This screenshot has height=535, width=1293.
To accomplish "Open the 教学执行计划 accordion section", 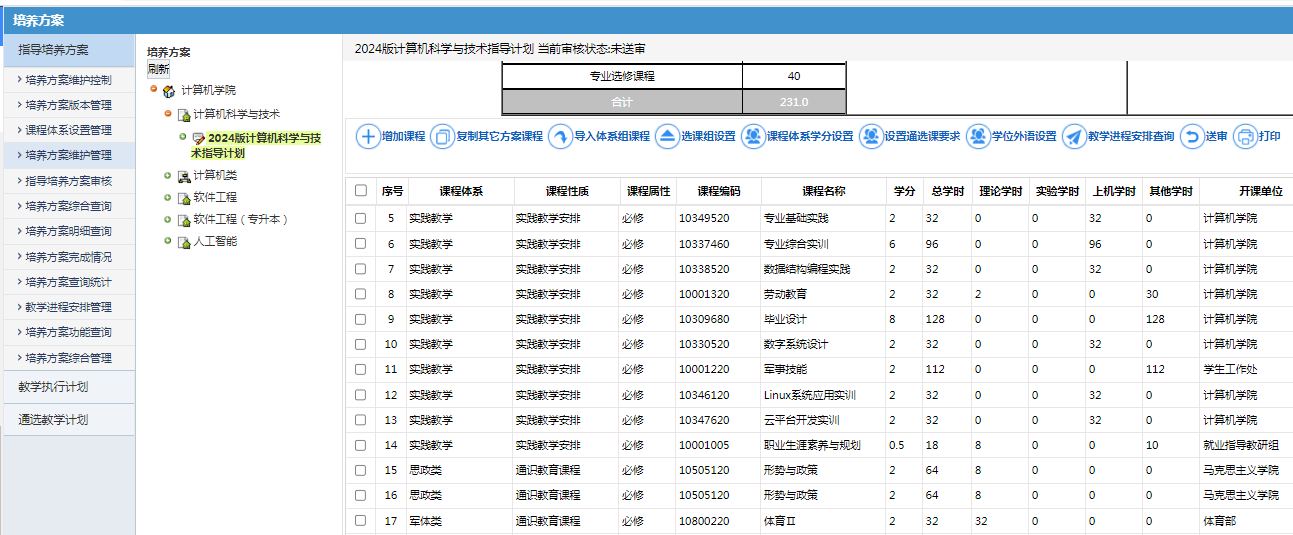I will point(68,387).
